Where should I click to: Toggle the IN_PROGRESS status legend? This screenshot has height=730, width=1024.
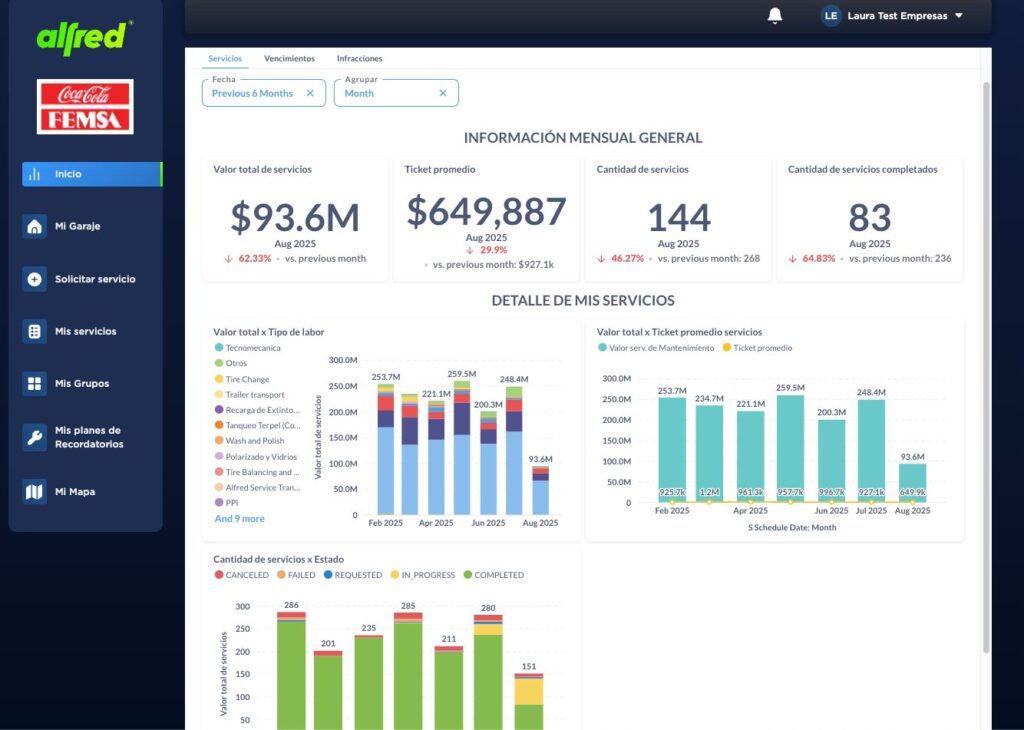(x=423, y=575)
